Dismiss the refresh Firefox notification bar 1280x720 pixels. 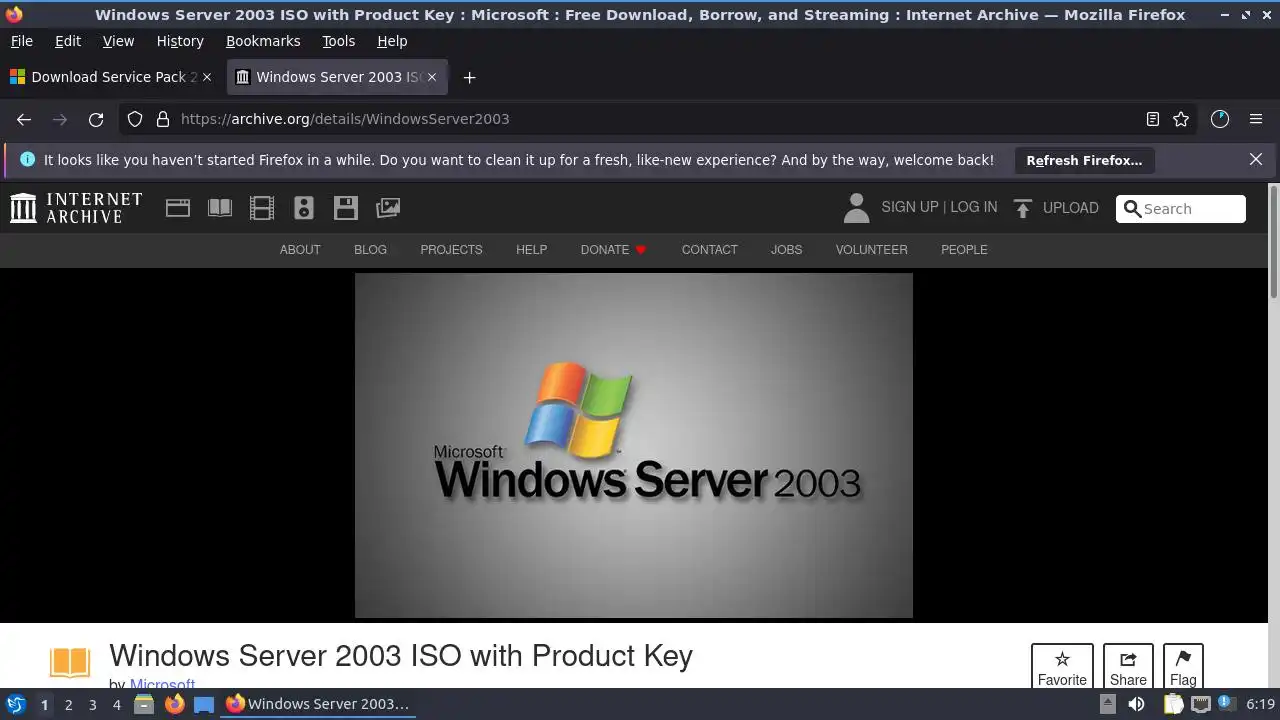[1256, 159]
